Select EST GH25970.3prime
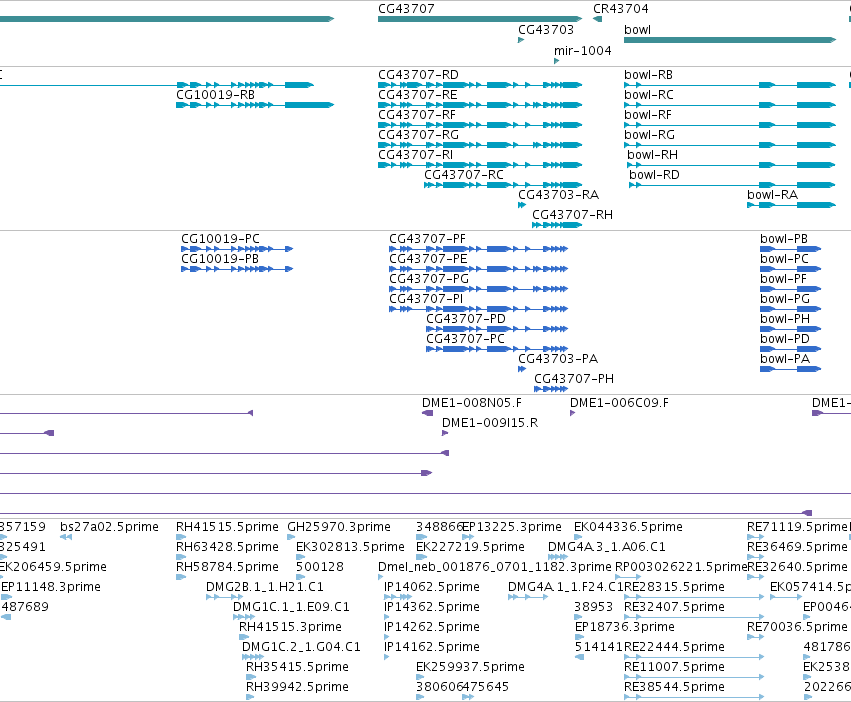Viewport: 851px width, 702px height. click(x=291, y=537)
